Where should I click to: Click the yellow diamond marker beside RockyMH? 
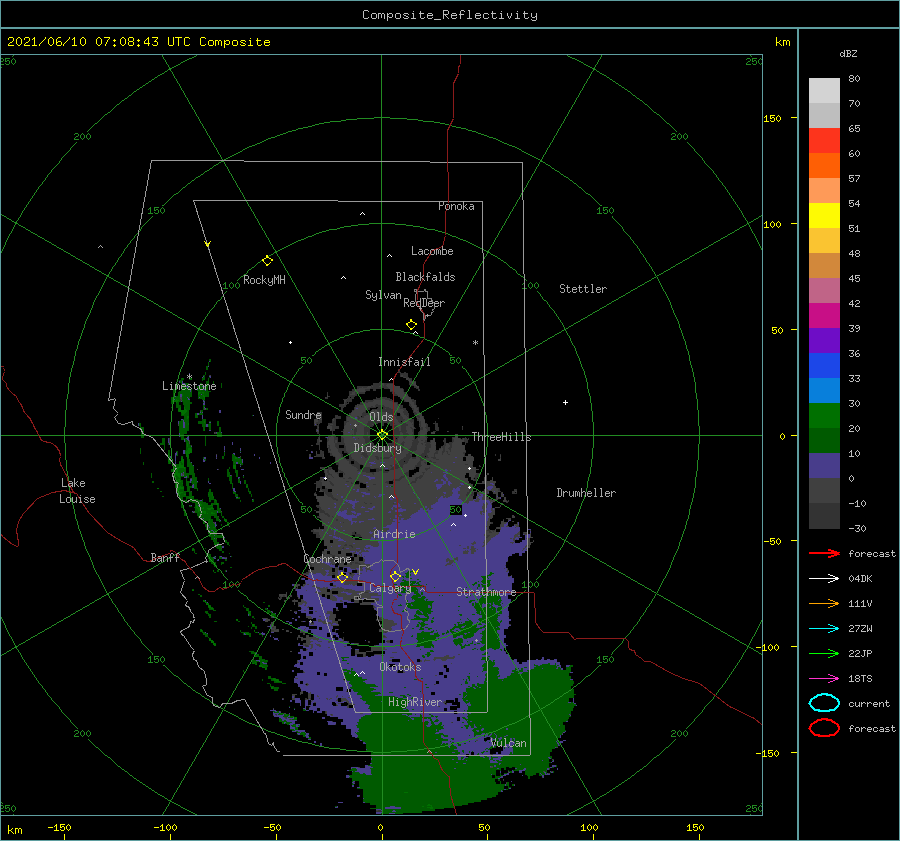coord(267,261)
